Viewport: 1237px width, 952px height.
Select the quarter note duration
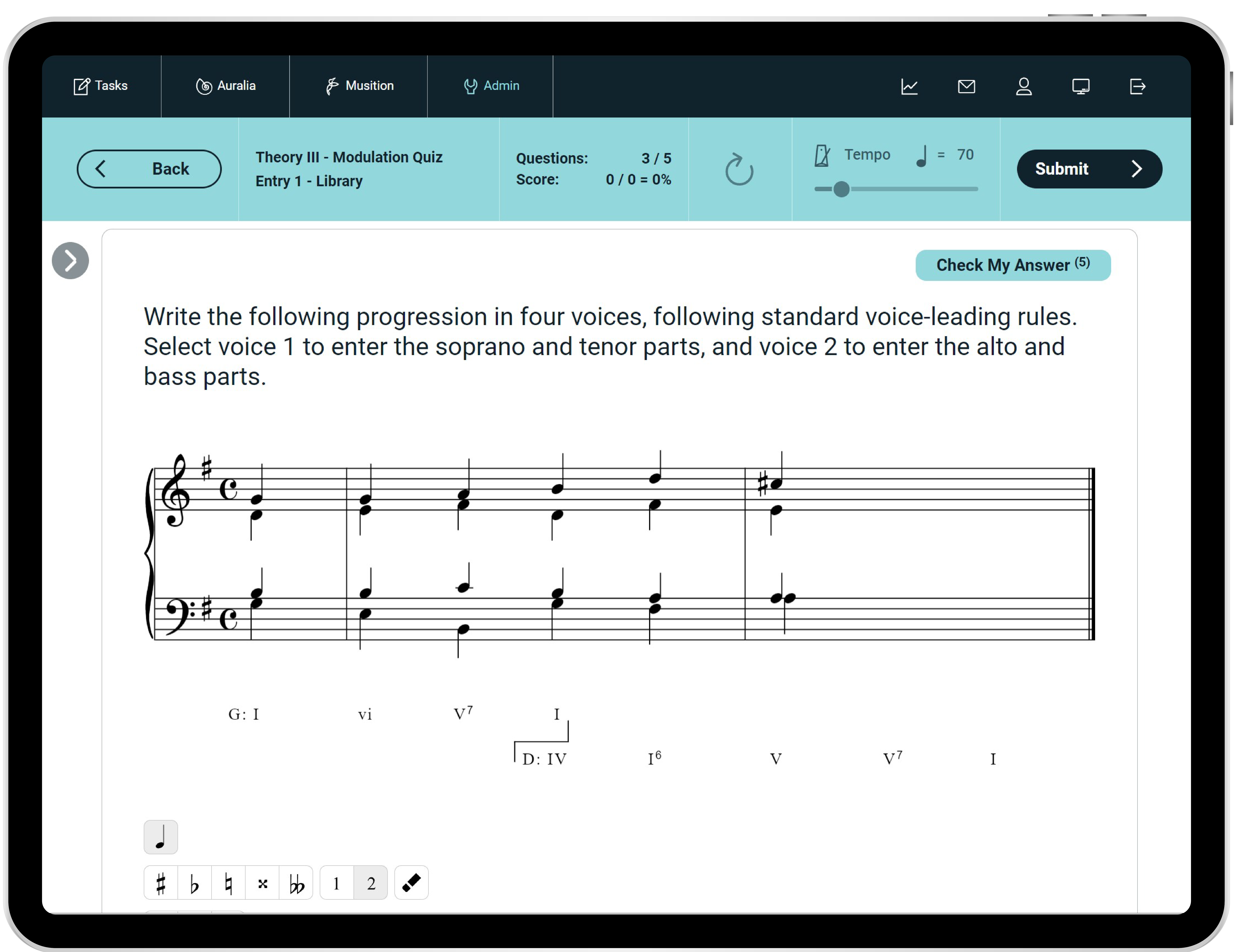tap(161, 837)
